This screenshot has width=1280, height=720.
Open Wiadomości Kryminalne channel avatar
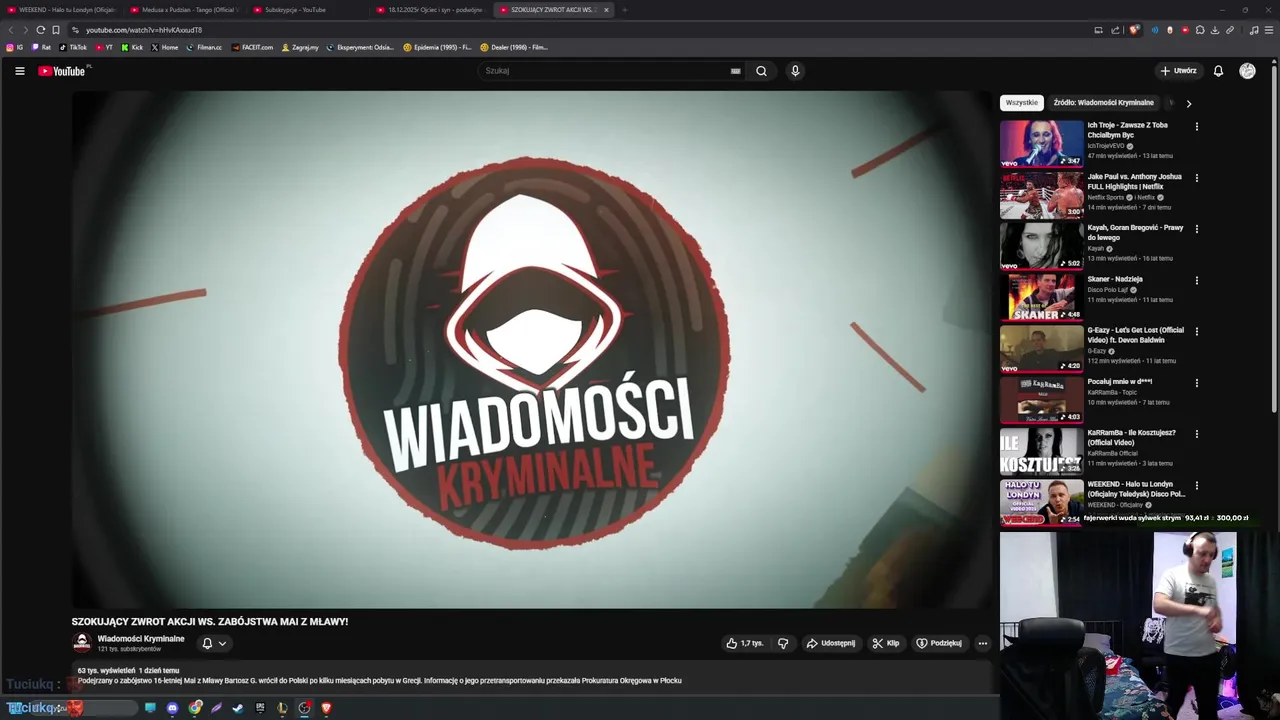pos(82,643)
